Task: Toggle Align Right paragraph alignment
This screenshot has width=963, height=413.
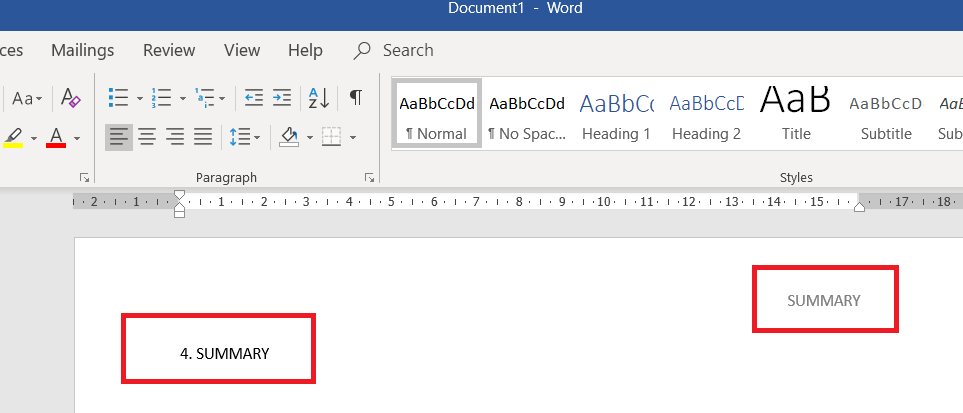Action: tap(175, 136)
